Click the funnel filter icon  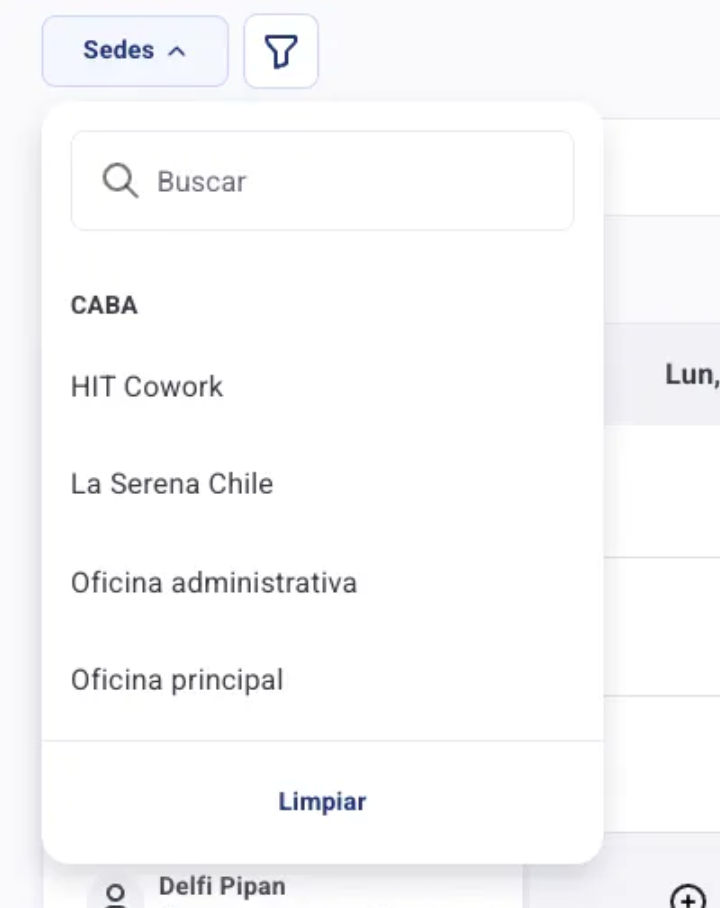pos(281,51)
